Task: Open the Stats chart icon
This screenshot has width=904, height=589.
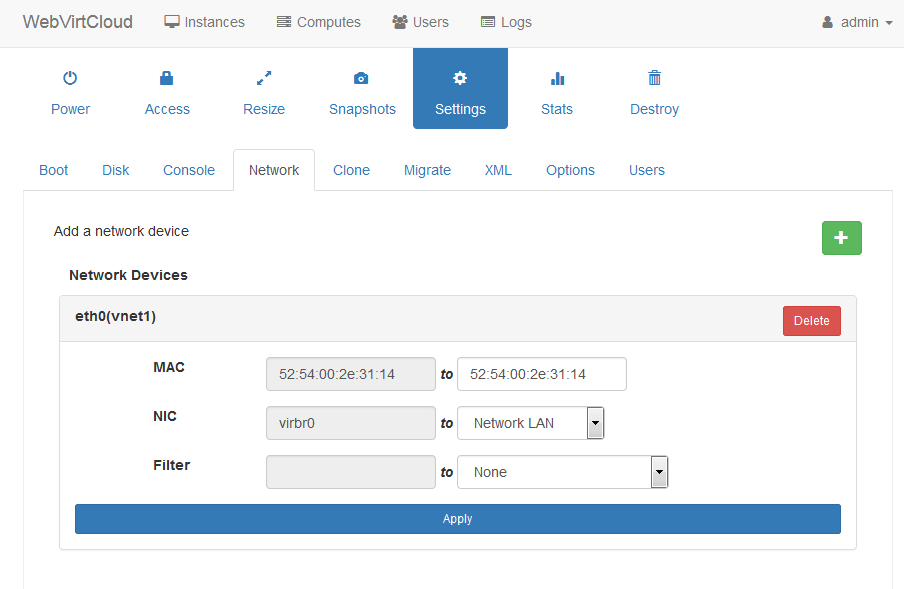Action: (x=557, y=78)
